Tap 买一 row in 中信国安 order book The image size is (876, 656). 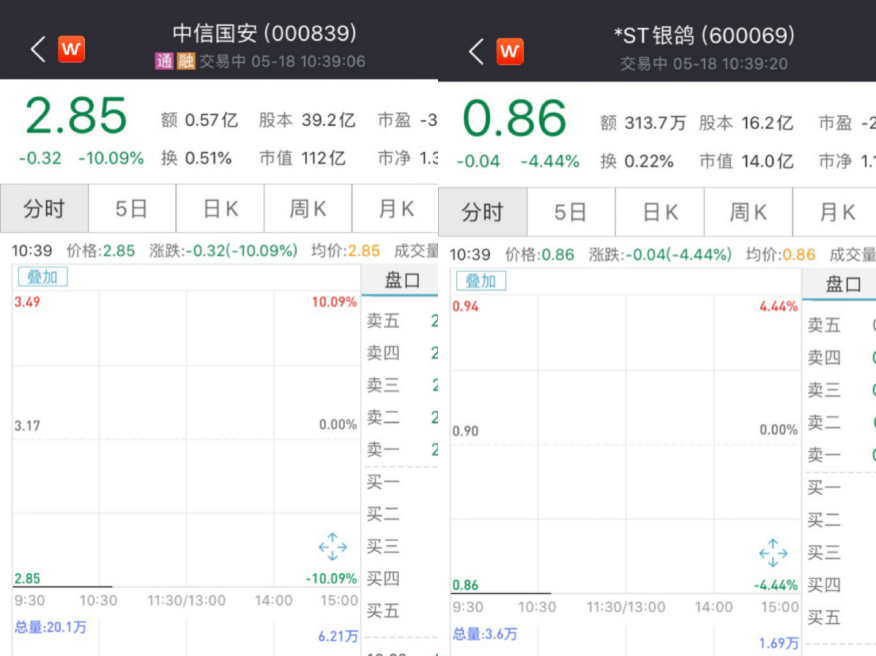coord(401,482)
